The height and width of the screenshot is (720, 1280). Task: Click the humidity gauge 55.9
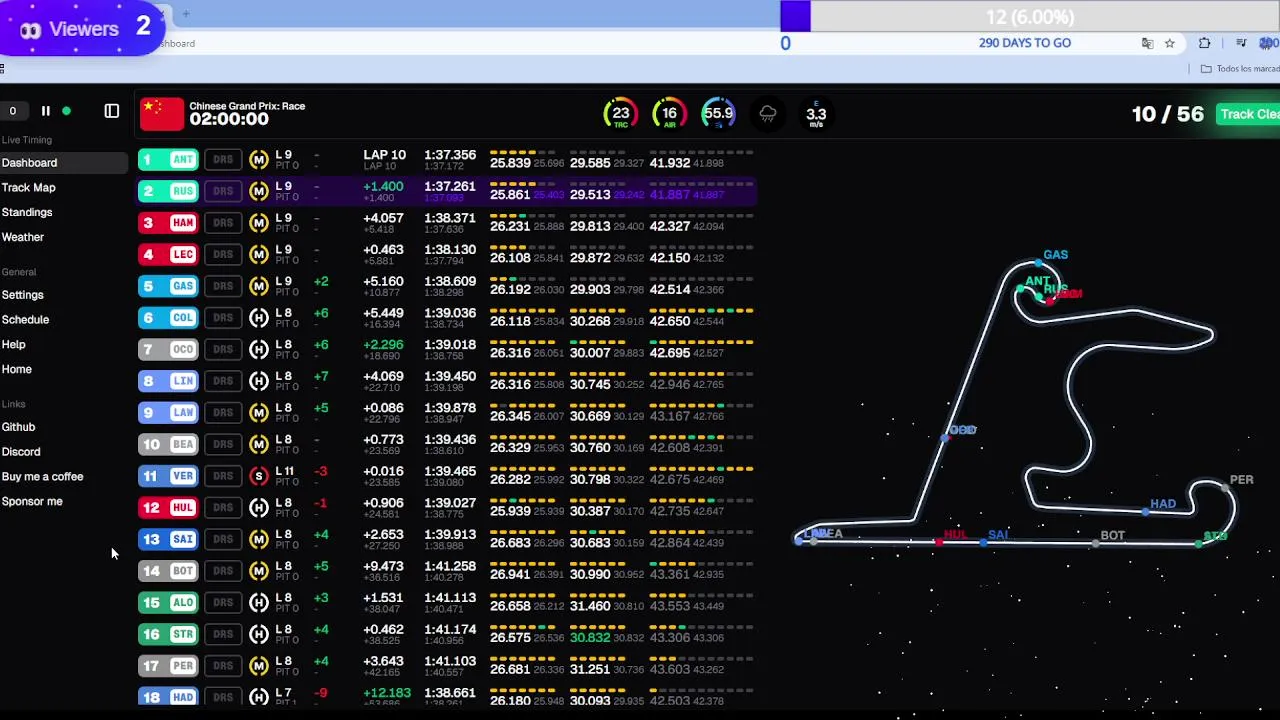coord(718,114)
